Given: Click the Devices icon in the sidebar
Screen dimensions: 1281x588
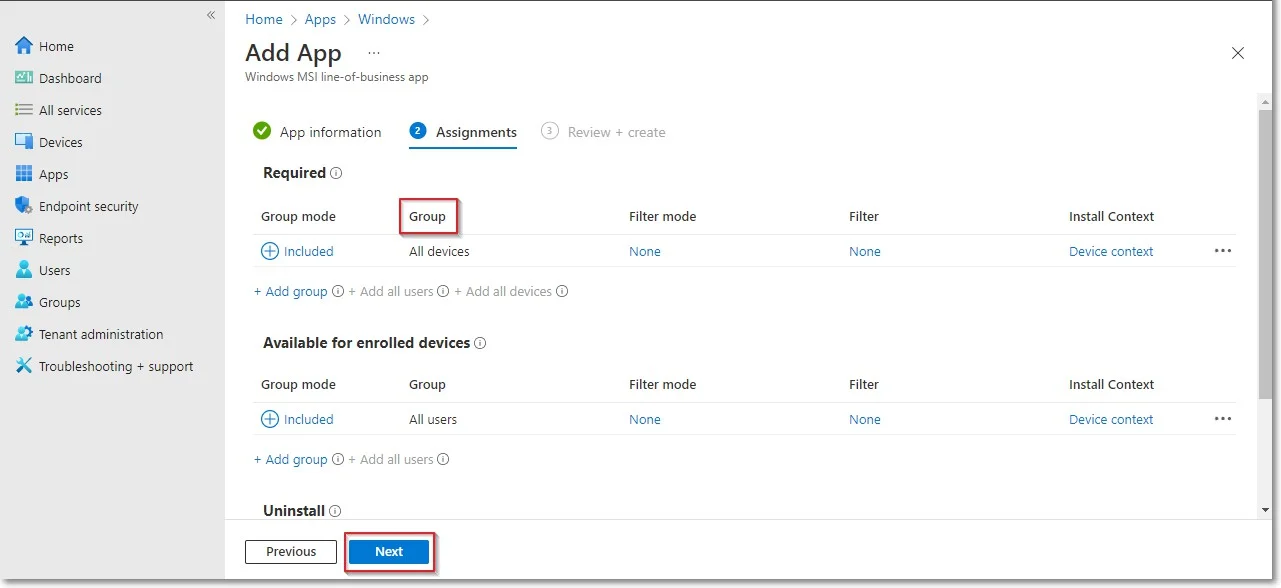Looking at the screenshot, I should point(24,142).
